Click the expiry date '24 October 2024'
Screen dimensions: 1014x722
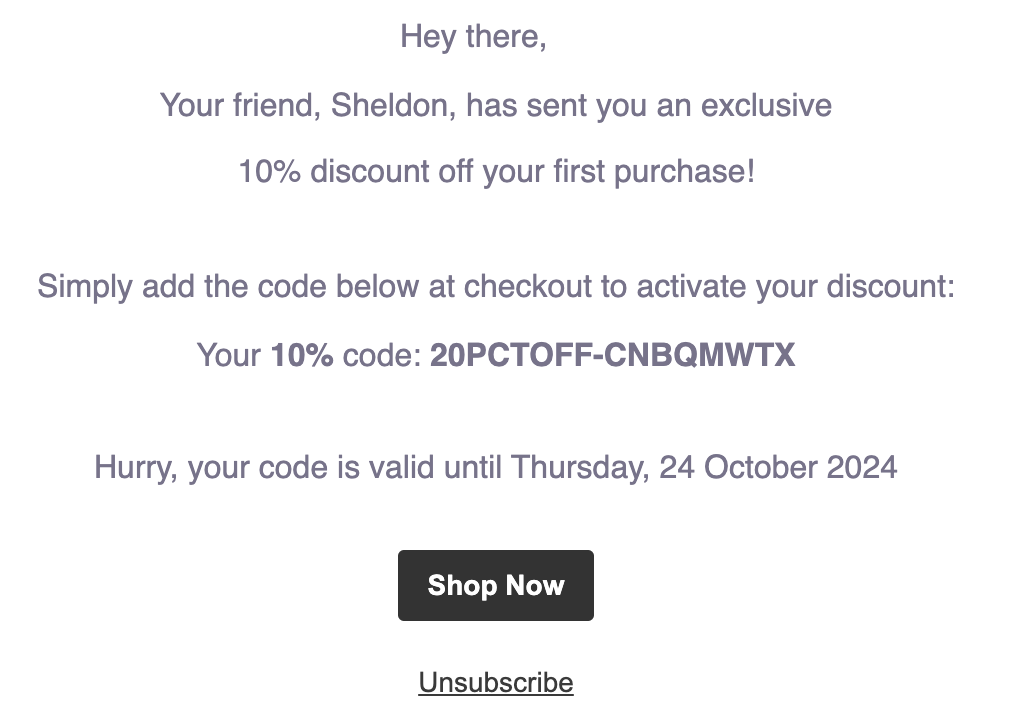(778, 467)
